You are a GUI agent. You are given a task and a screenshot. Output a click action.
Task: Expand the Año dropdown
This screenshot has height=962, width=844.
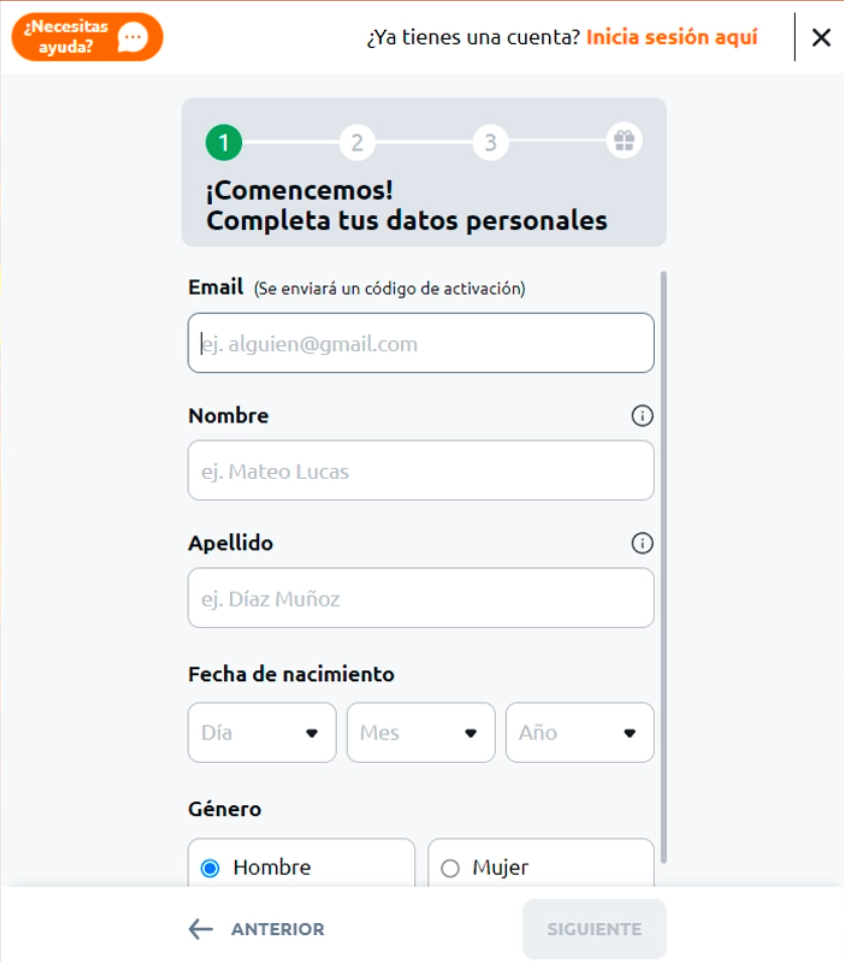point(579,732)
